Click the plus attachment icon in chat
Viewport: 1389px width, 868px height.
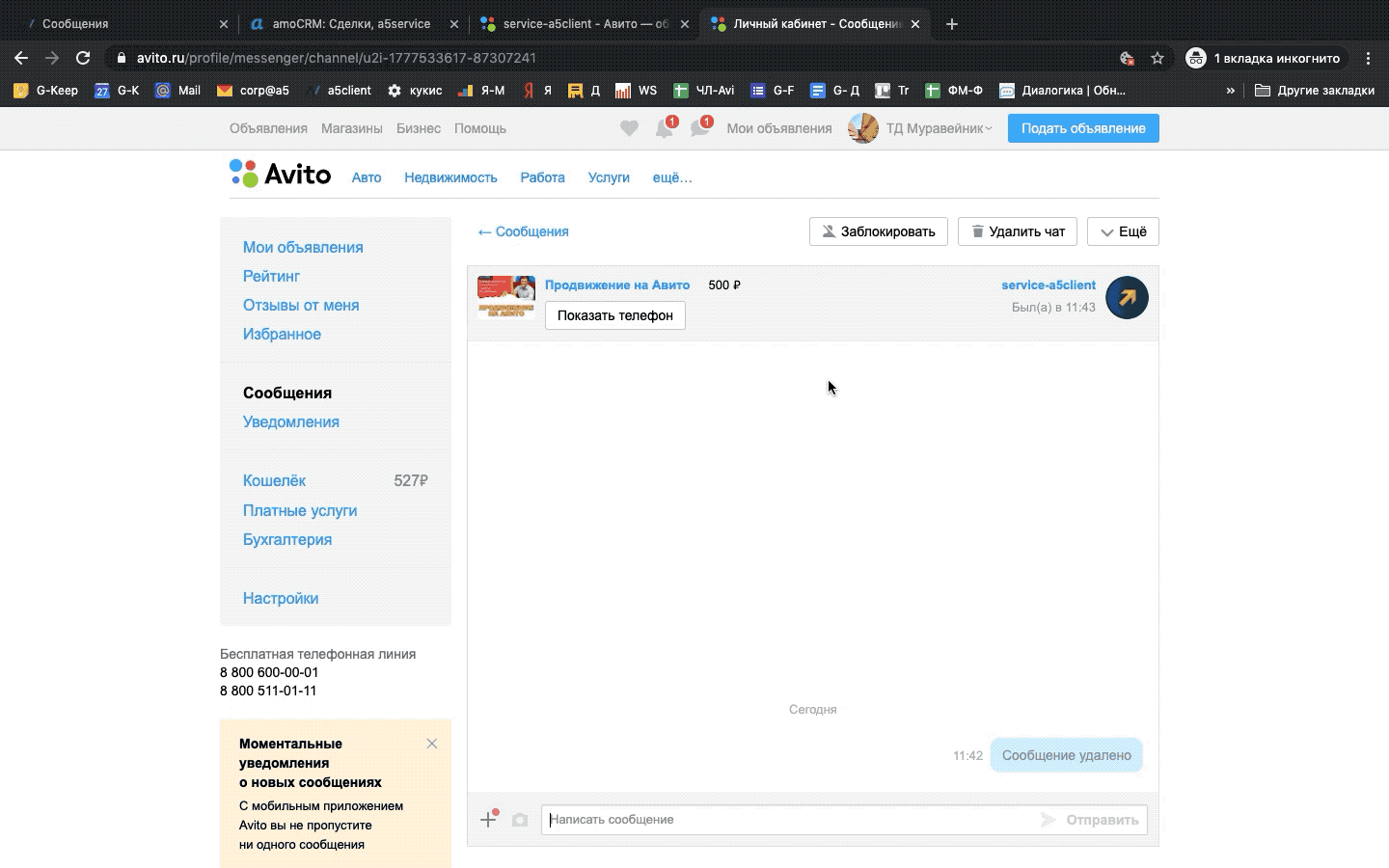[489, 819]
